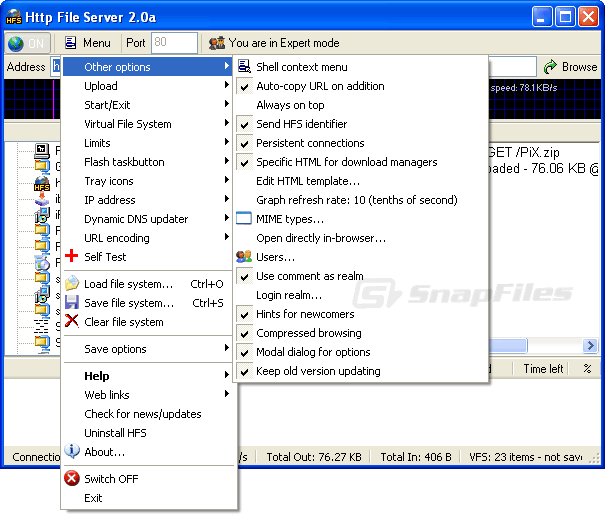Choose Open directly in-browser
Screen dimensions: 605x515
pos(361,238)
